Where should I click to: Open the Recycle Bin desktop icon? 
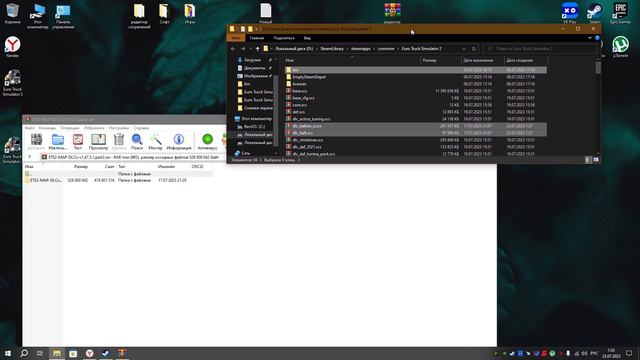[x=12, y=13]
